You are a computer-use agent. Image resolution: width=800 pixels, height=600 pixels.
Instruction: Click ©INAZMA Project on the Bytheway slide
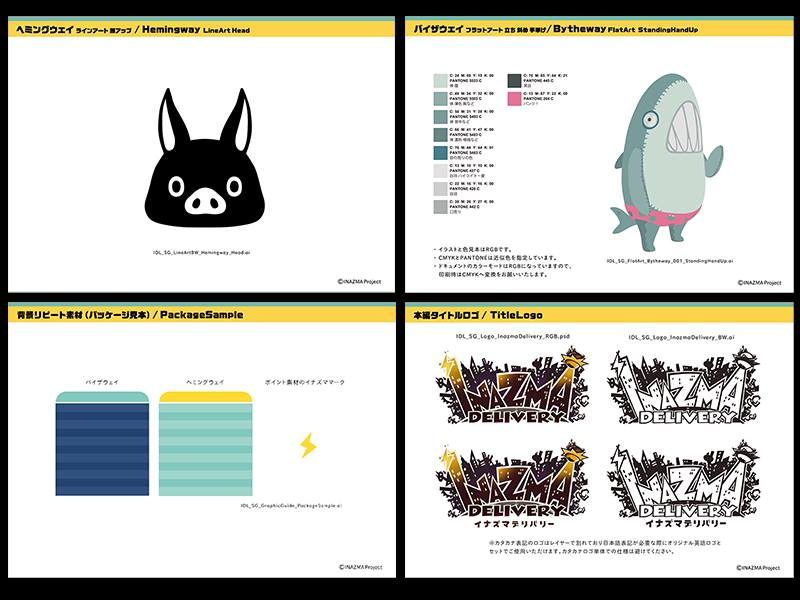click(759, 282)
